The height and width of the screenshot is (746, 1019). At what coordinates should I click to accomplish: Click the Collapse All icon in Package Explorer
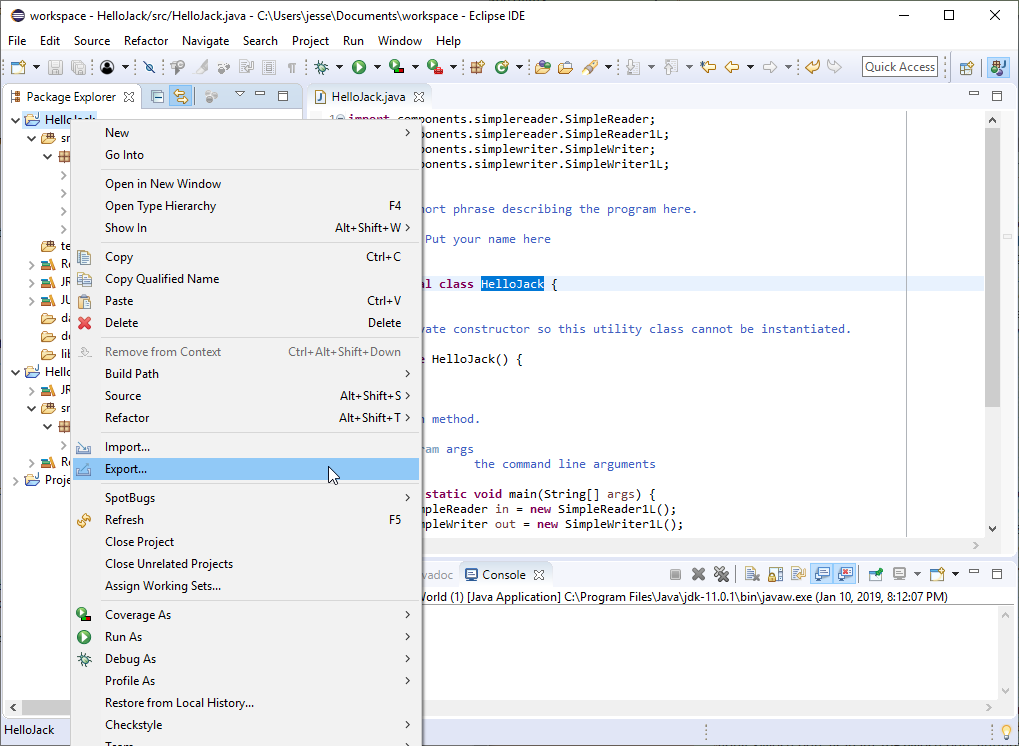tap(158, 96)
